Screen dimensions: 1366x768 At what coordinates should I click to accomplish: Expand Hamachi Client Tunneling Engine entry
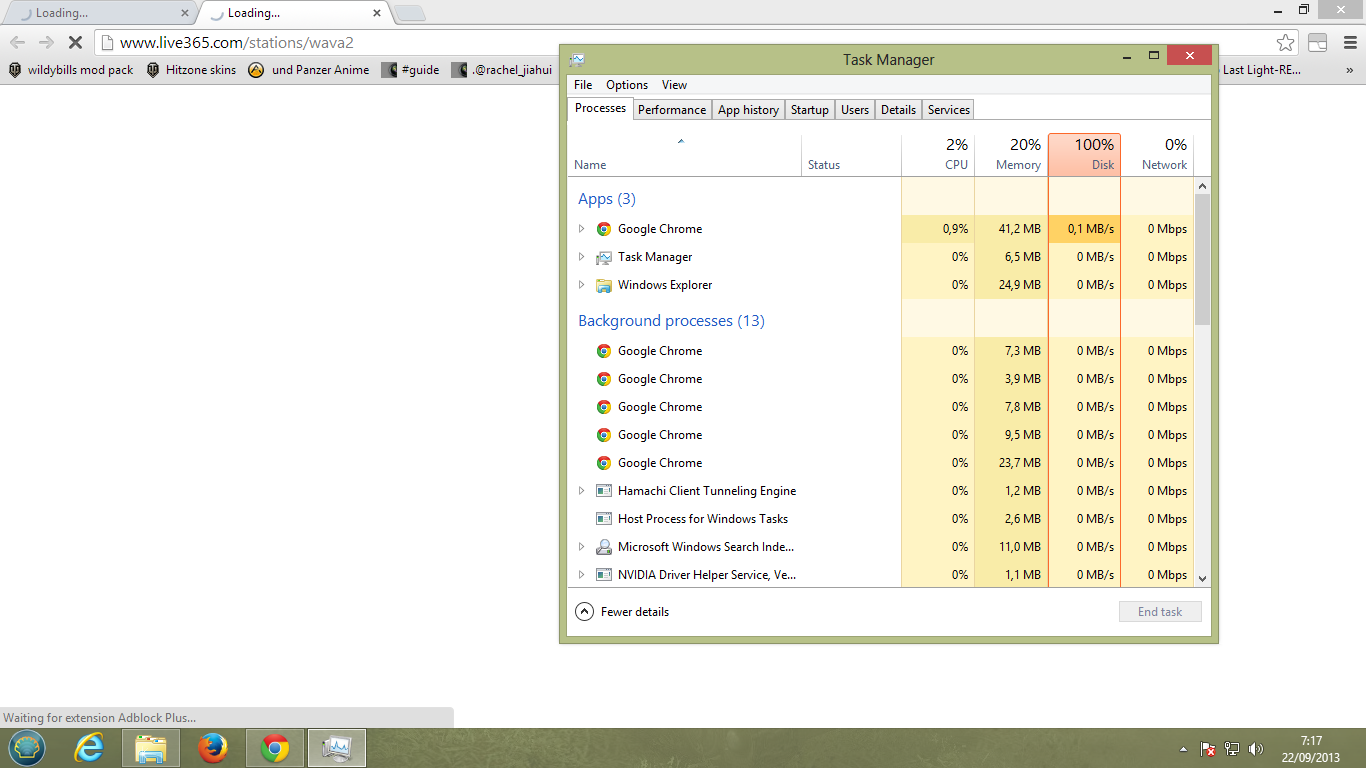(x=581, y=491)
